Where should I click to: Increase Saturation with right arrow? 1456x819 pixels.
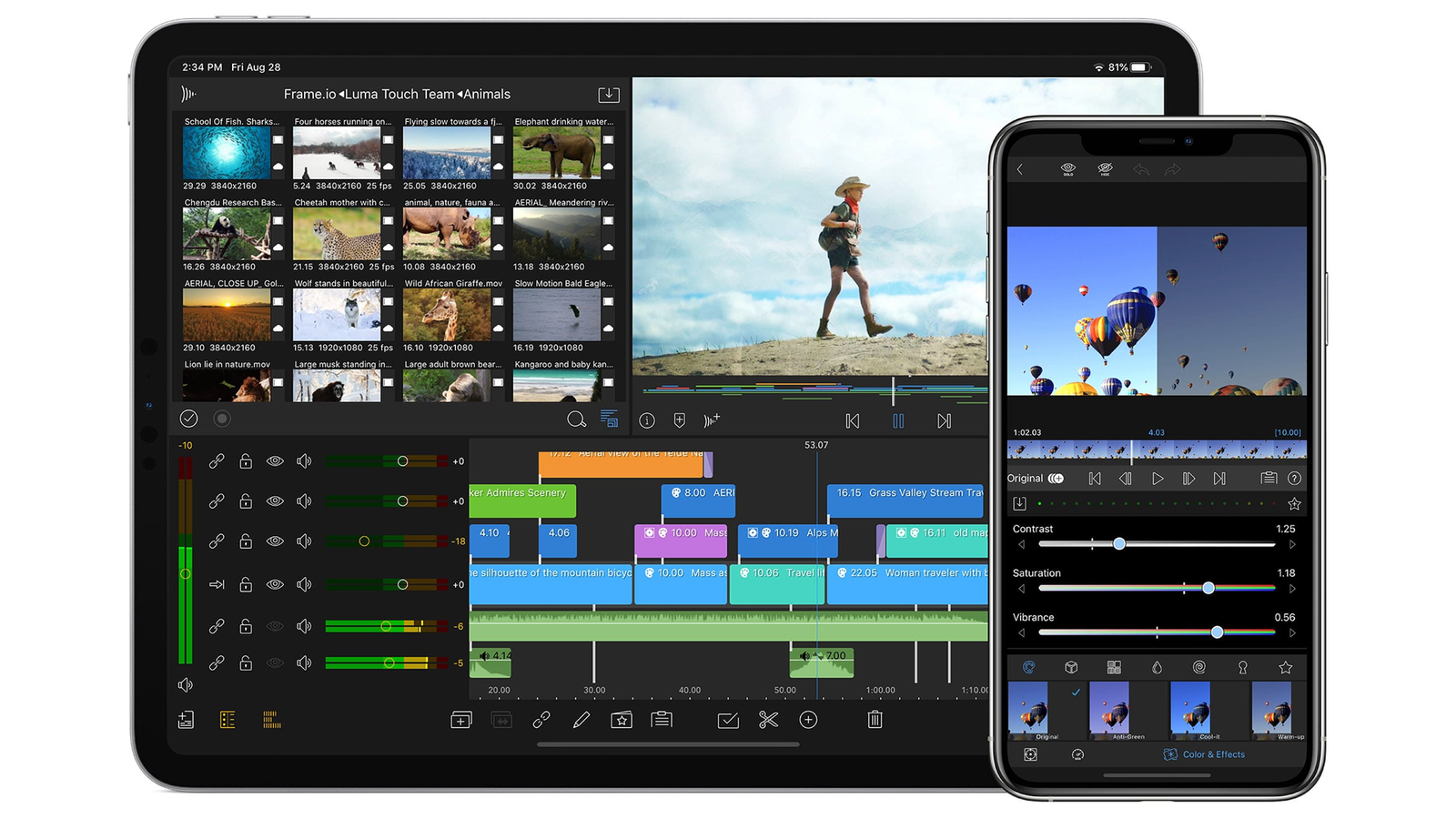(x=1292, y=589)
